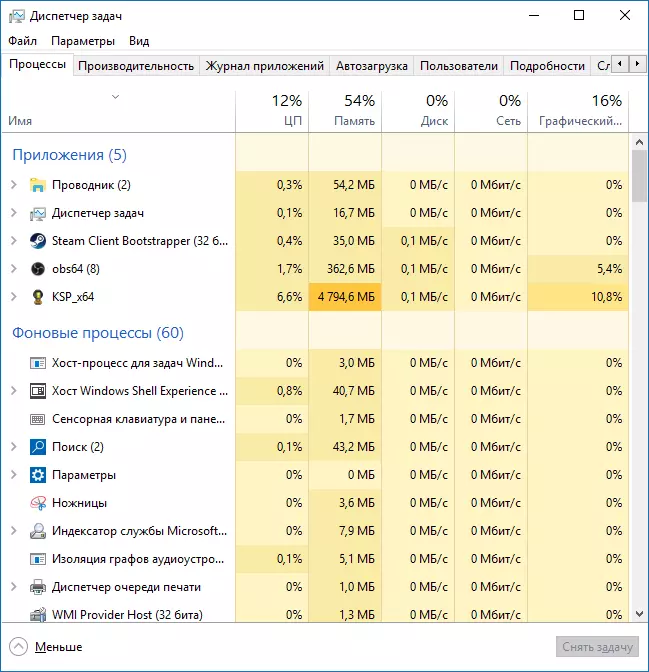
Task: Click the Steam Client Bootstrapper icon
Action: coord(38,241)
